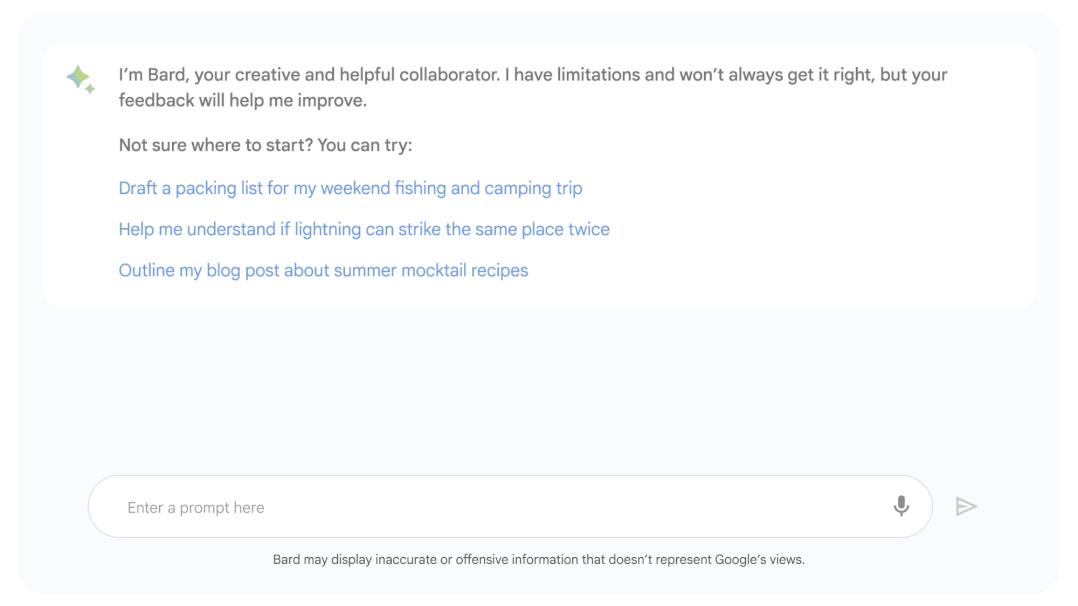Click 'Not sure where to start?' text
1078x606 pixels.
(x=215, y=145)
